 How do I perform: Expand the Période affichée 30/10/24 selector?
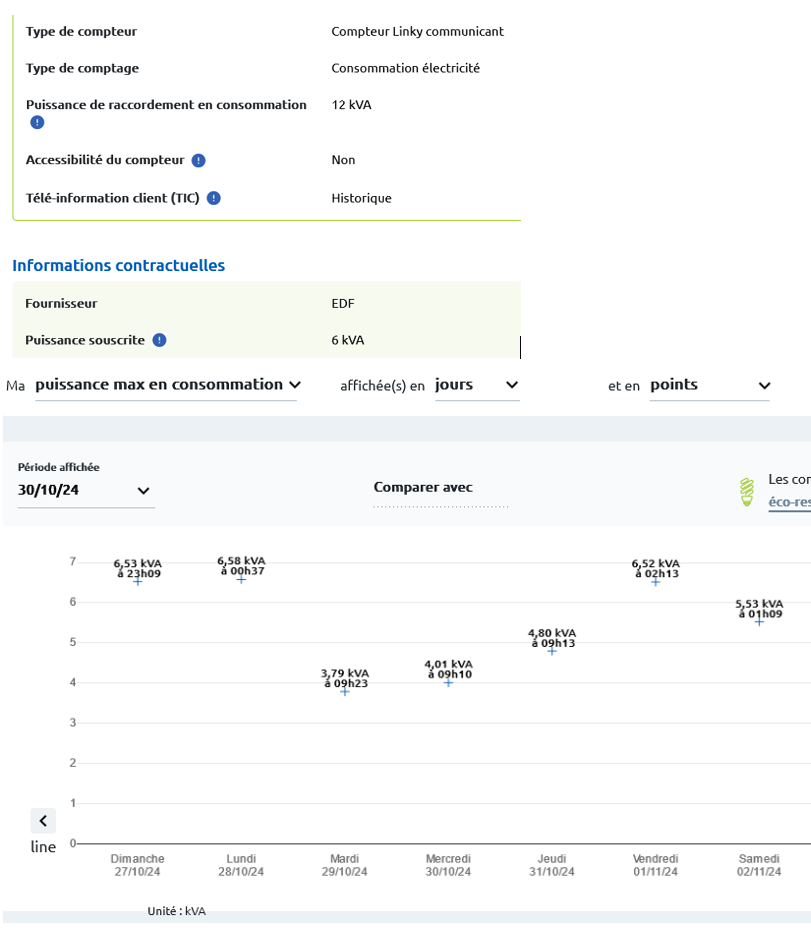click(x=85, y=490)
